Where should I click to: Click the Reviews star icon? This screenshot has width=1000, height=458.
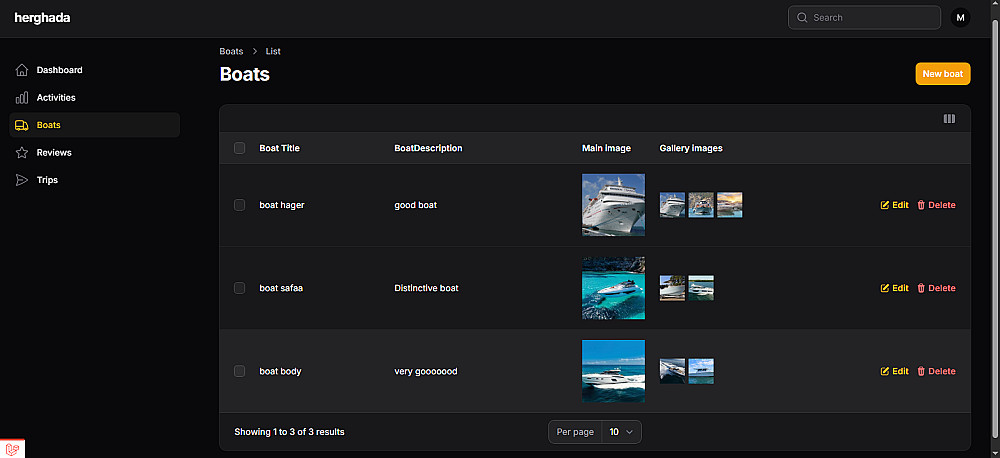coord(22,153)
